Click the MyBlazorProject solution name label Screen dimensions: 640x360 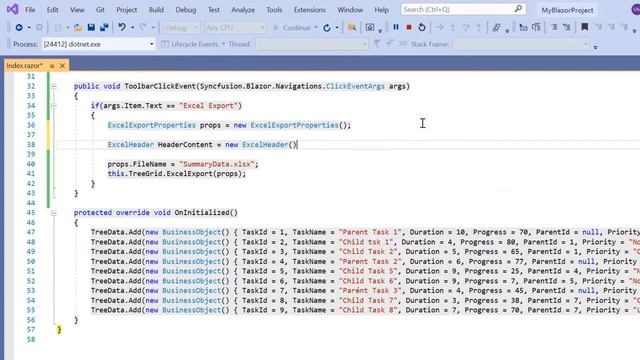coord(567,10)
